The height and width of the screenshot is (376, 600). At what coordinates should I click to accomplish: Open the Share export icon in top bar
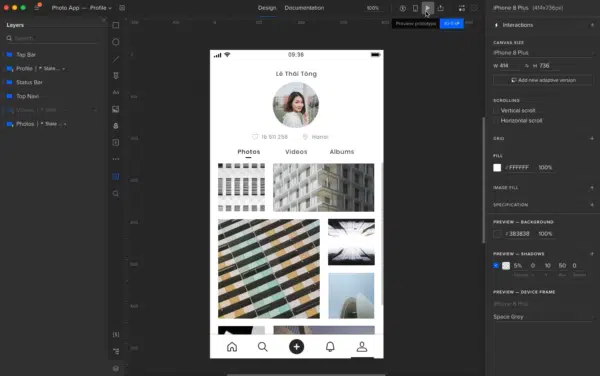440,8
